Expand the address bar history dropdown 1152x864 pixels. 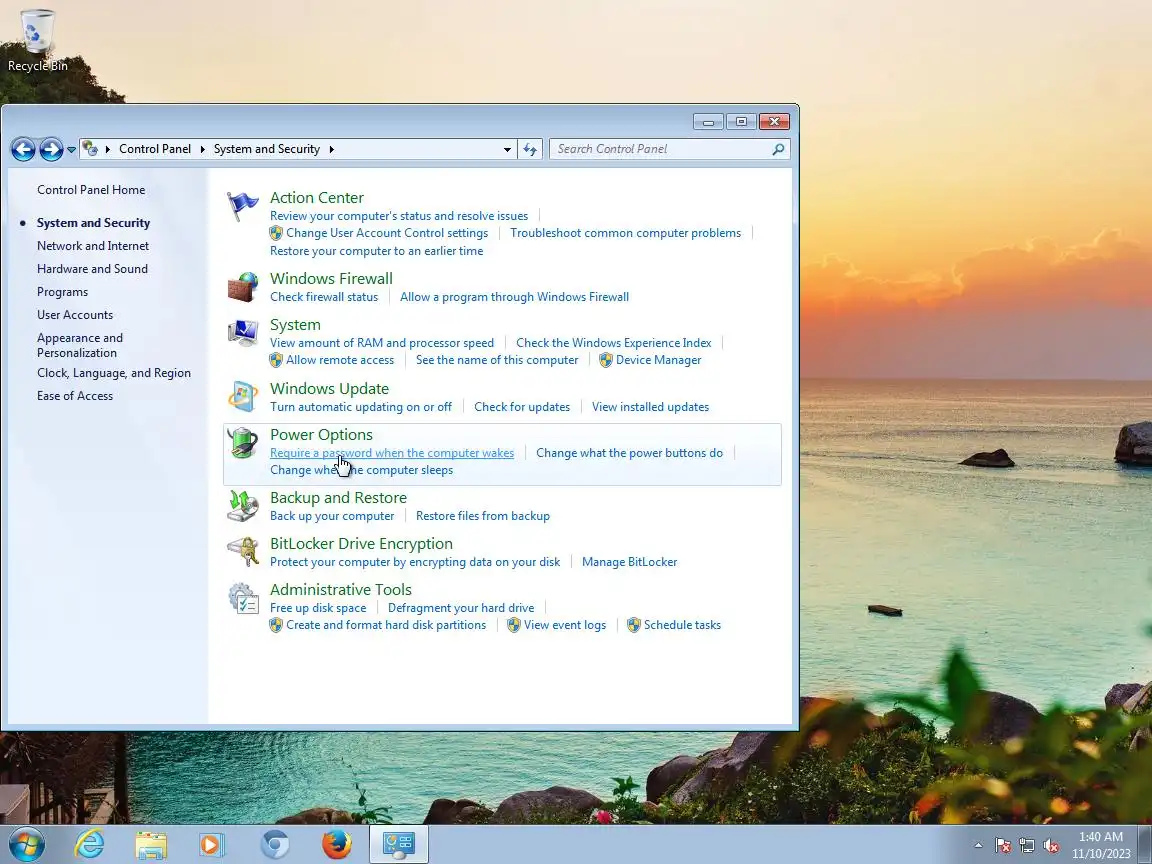tap(507, 149)
